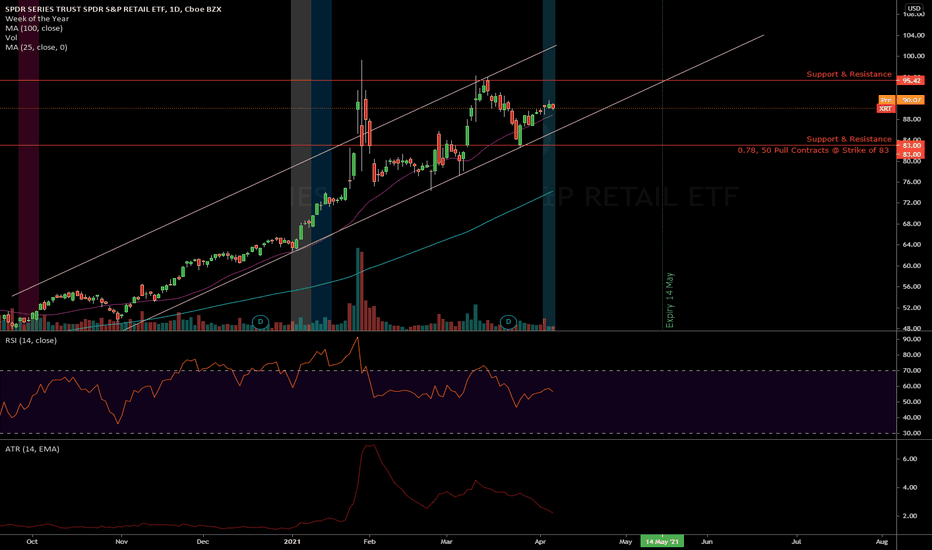Open the USD currency selector
Viewport: 932px width, 550px height.
click(914, 8)
